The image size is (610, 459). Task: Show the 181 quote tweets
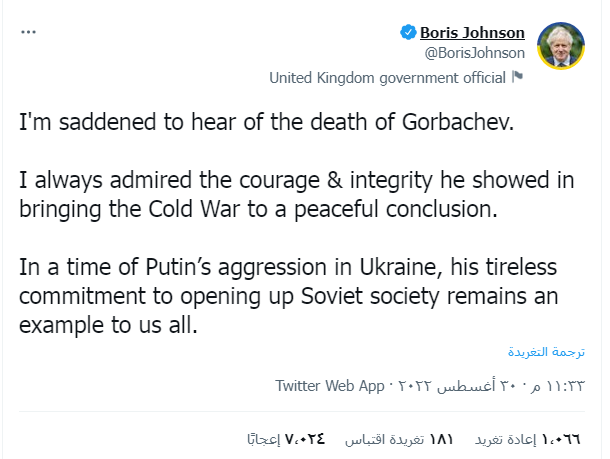(399, 439)
